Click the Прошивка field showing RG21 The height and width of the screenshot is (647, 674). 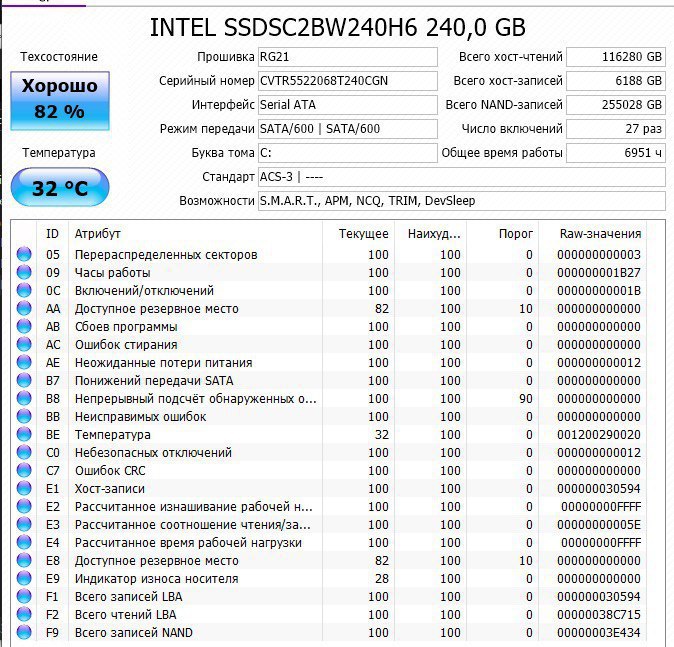click(x=347, y=57)
